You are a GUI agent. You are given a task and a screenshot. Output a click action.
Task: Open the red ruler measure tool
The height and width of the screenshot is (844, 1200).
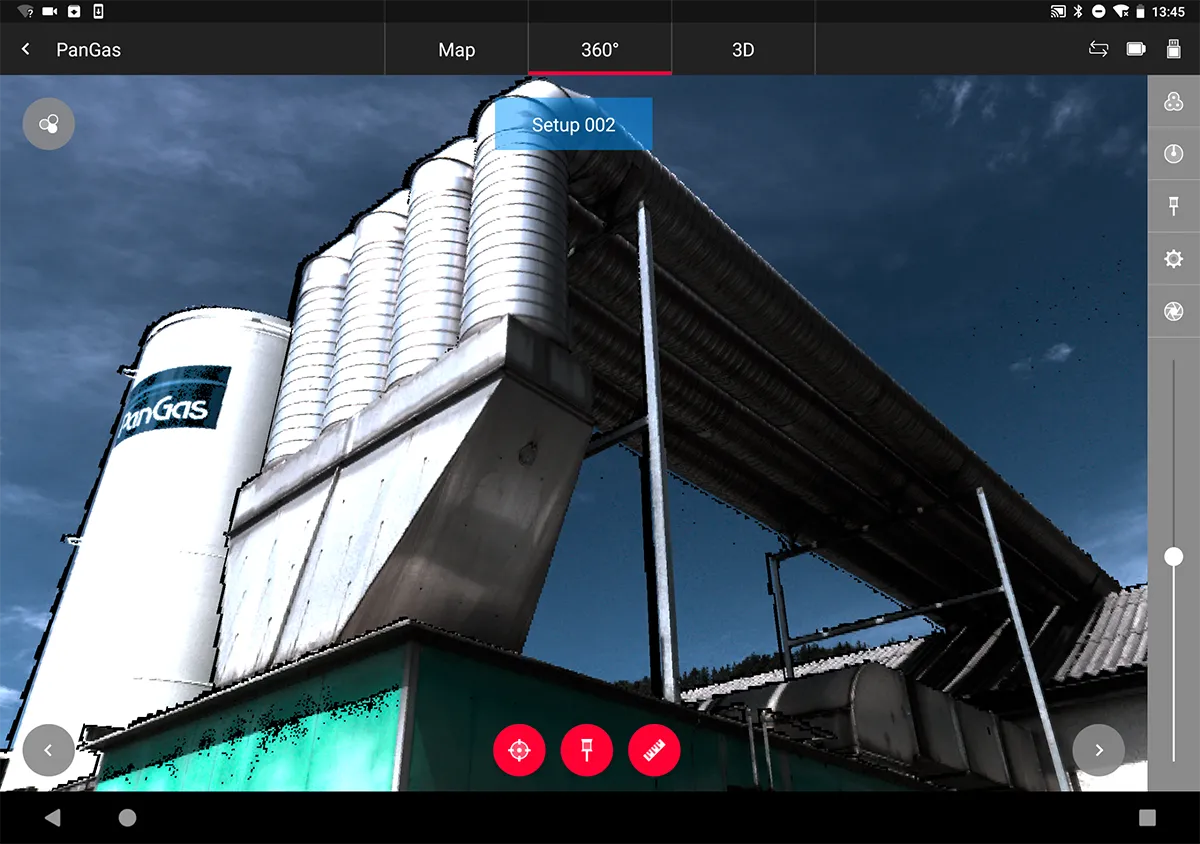coord(654,750)
